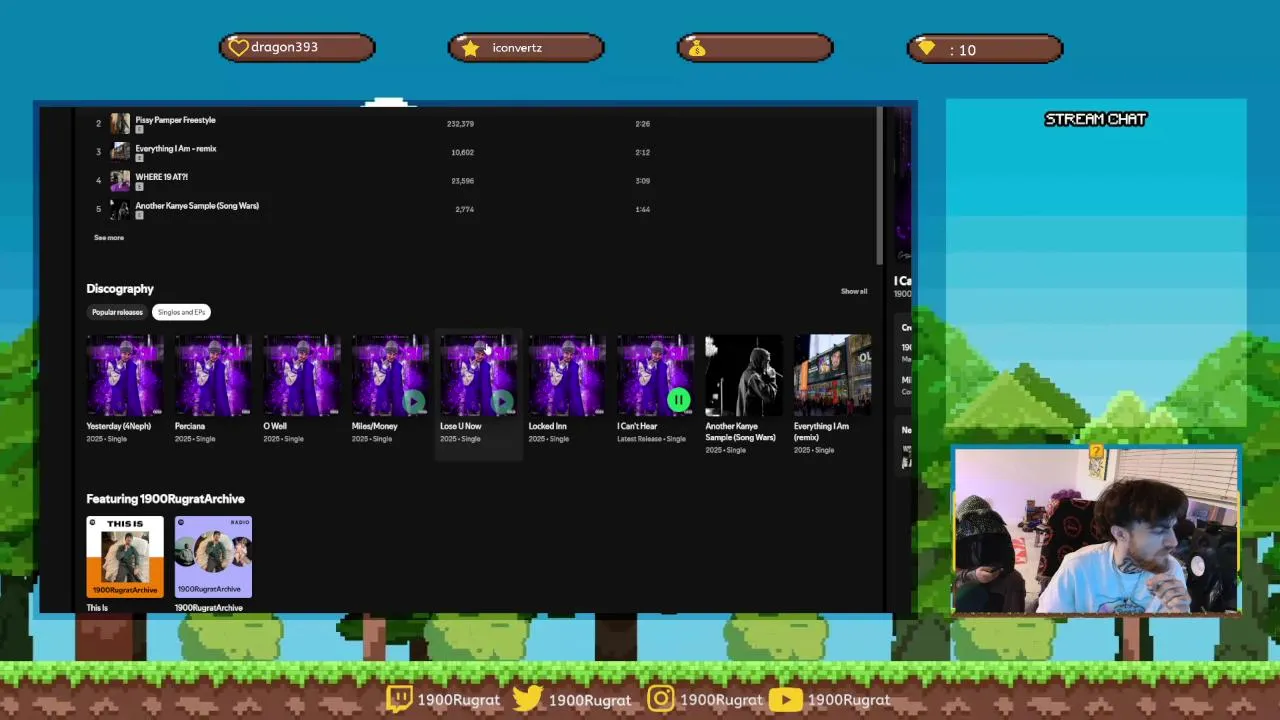Click the diamond icon showing 10

(x=927, y=48)
